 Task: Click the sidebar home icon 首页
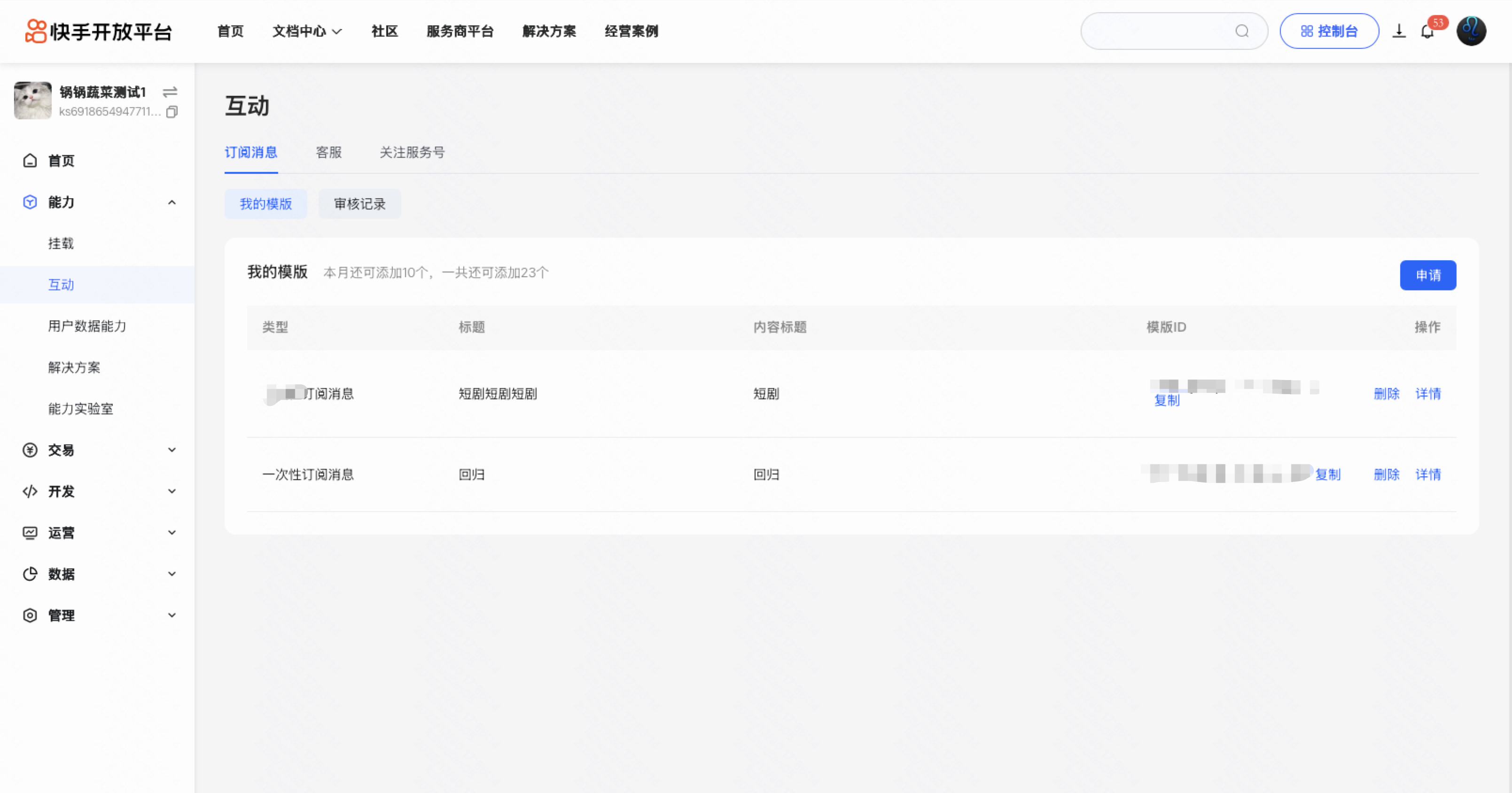pos(30,161)
